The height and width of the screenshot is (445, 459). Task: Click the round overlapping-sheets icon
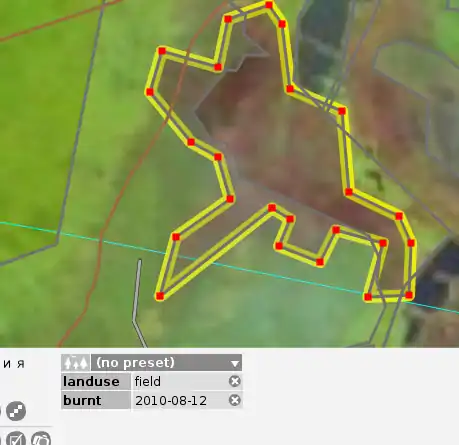(x=41, y=439)
